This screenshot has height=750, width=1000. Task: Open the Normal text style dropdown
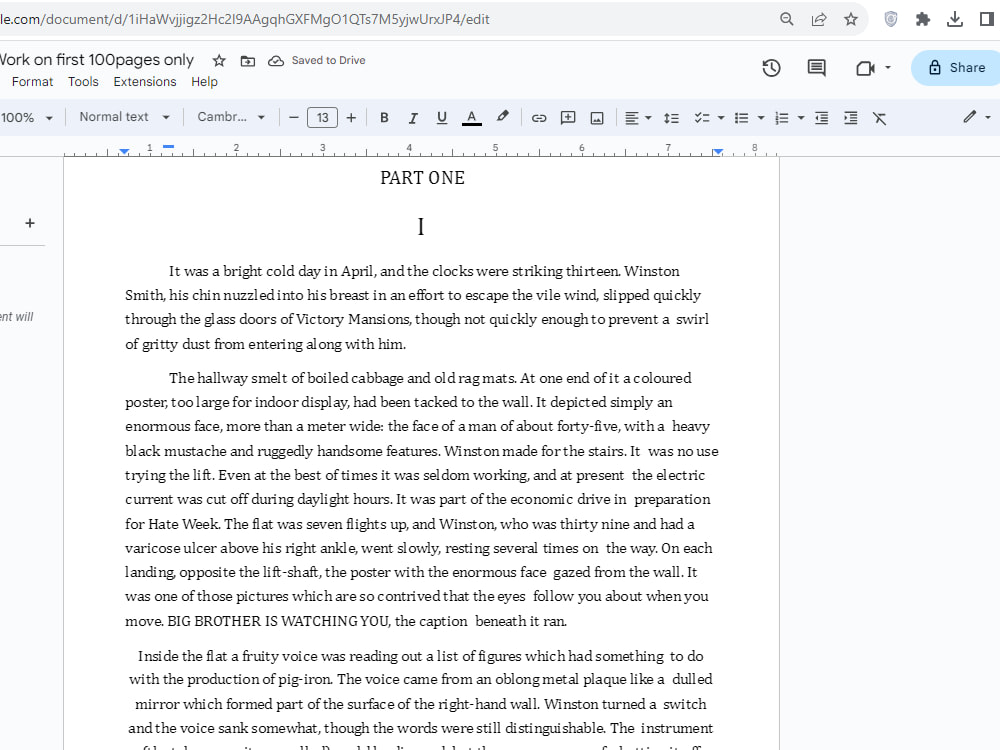tap(120, 117)
